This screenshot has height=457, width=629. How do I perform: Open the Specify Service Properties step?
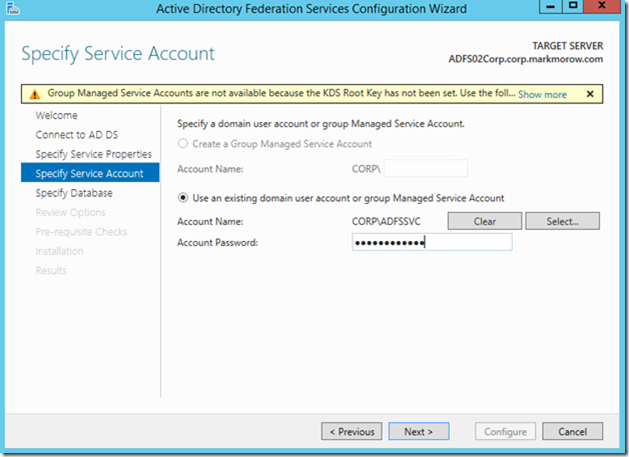click(x=93, y=154)
